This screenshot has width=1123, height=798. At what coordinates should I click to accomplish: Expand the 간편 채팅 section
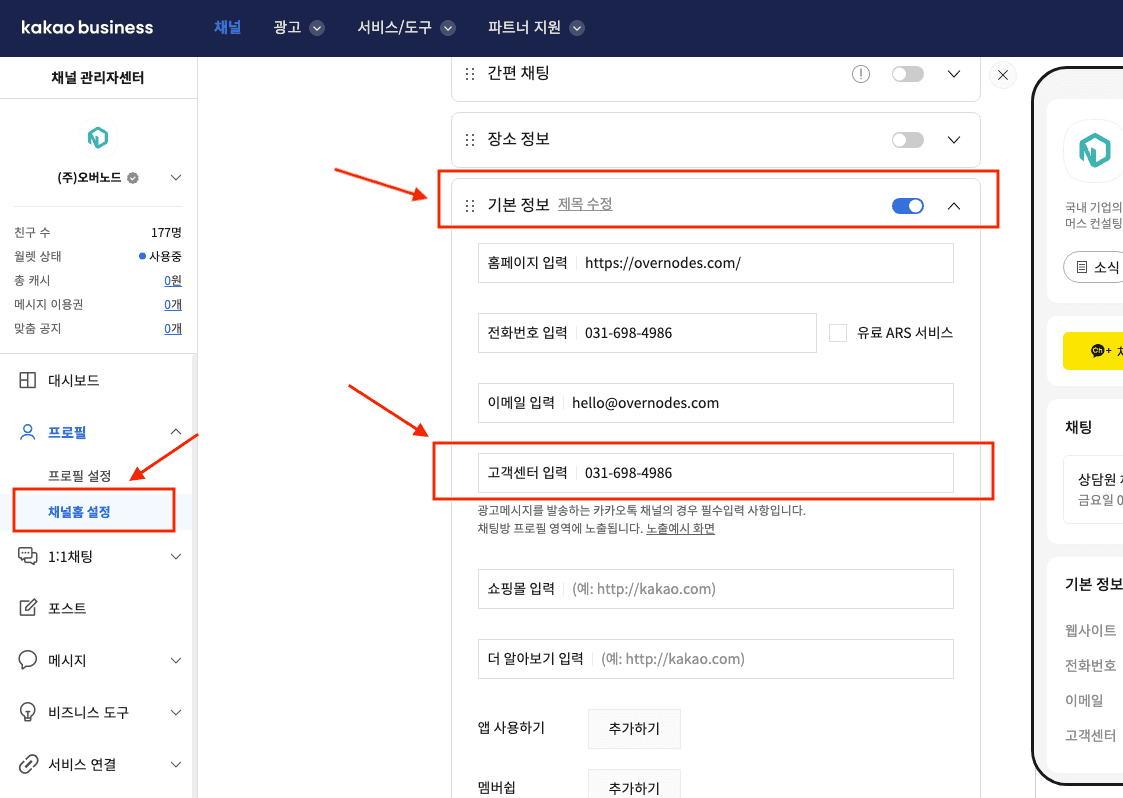954,74
